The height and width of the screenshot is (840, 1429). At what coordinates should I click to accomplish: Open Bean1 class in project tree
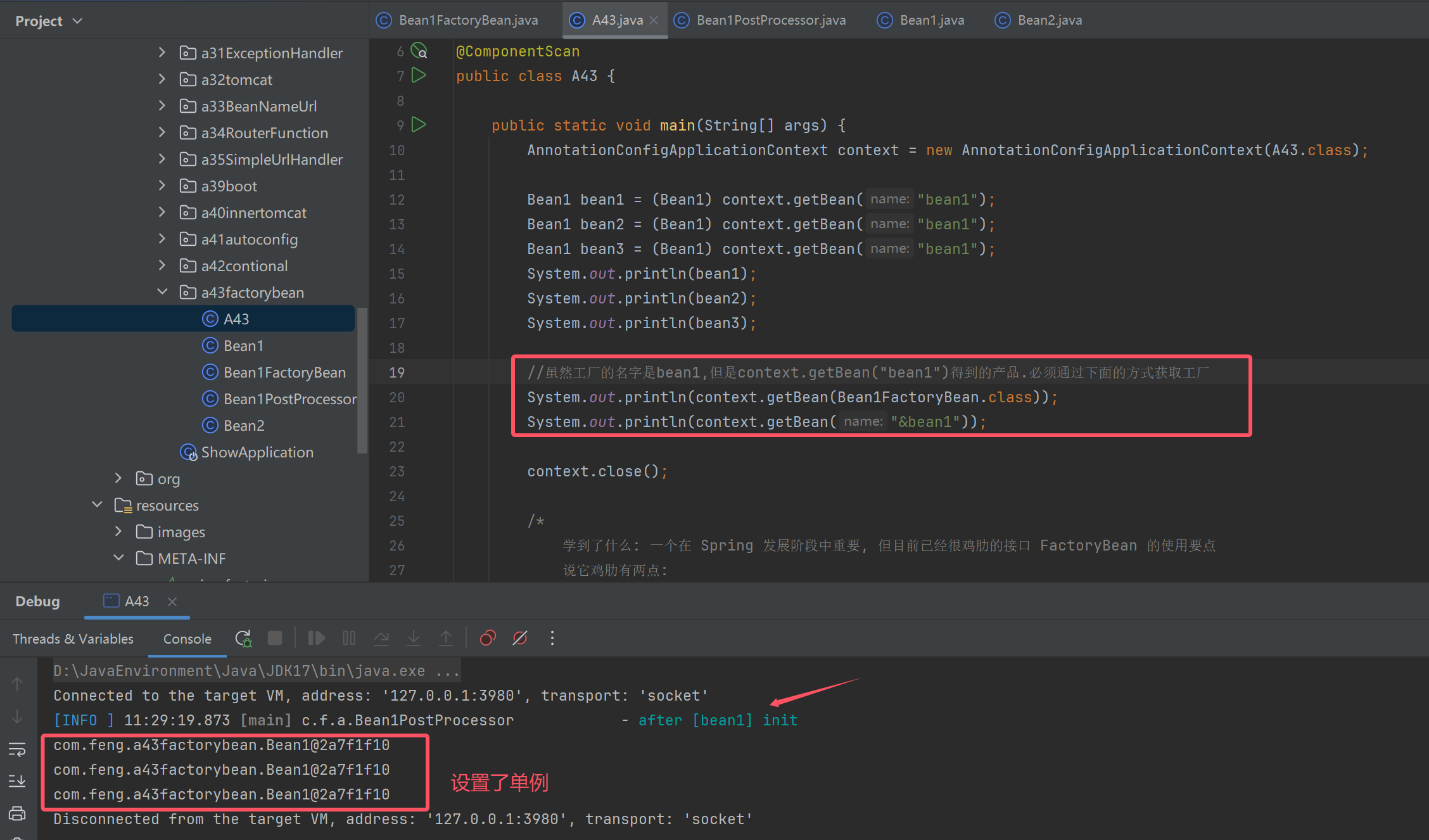[x=243, y=345]
